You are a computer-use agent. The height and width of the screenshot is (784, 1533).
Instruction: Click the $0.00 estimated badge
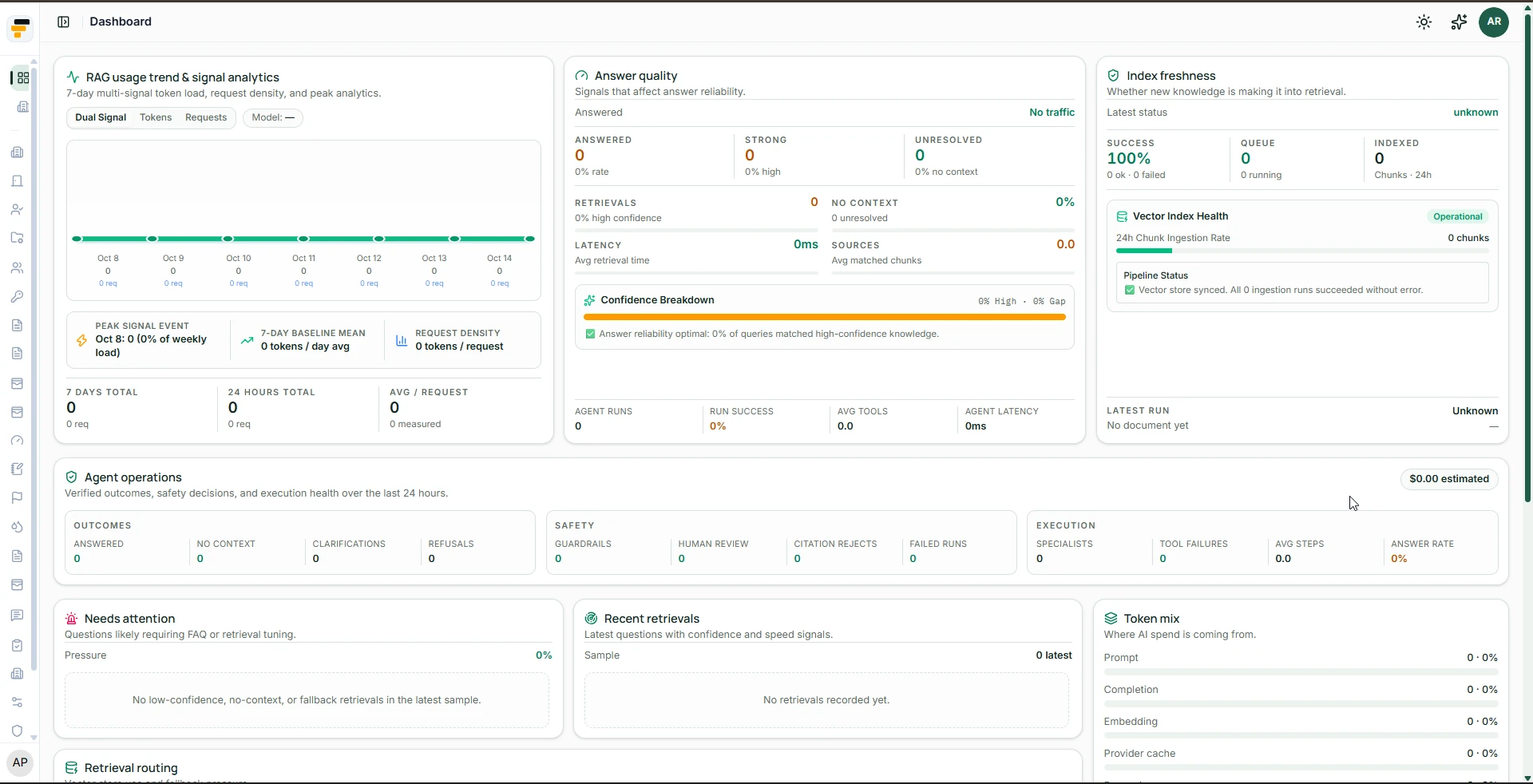click(1449, 479)
